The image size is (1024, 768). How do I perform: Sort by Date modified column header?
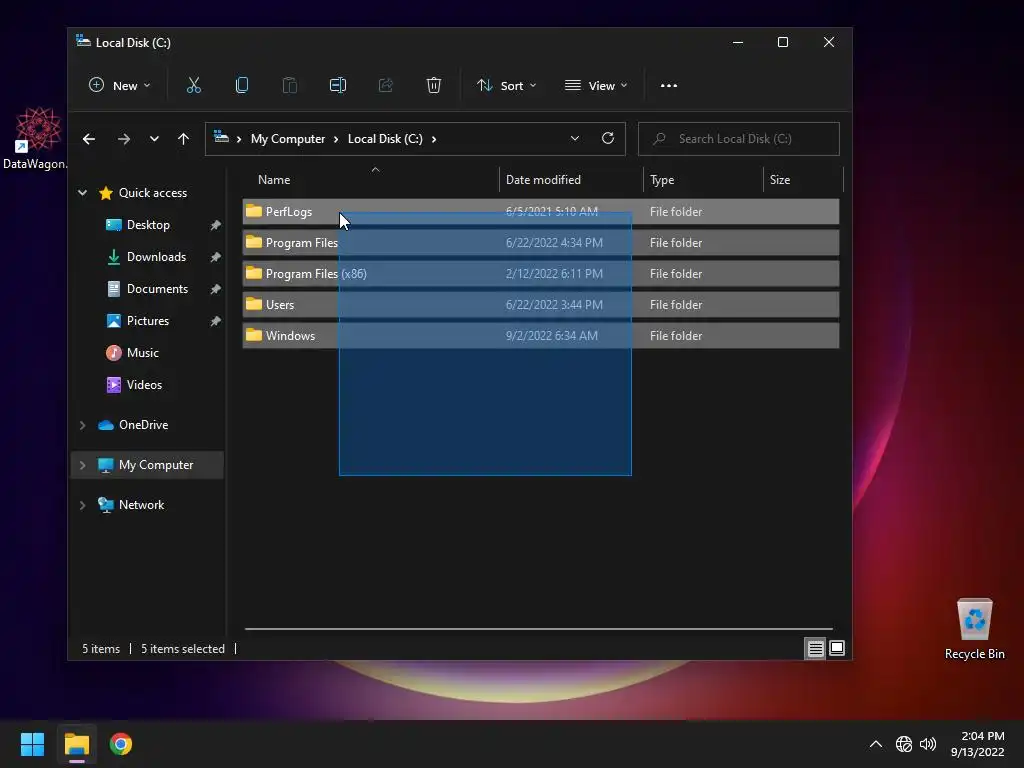pyautogui.click(x=571, y=180)
